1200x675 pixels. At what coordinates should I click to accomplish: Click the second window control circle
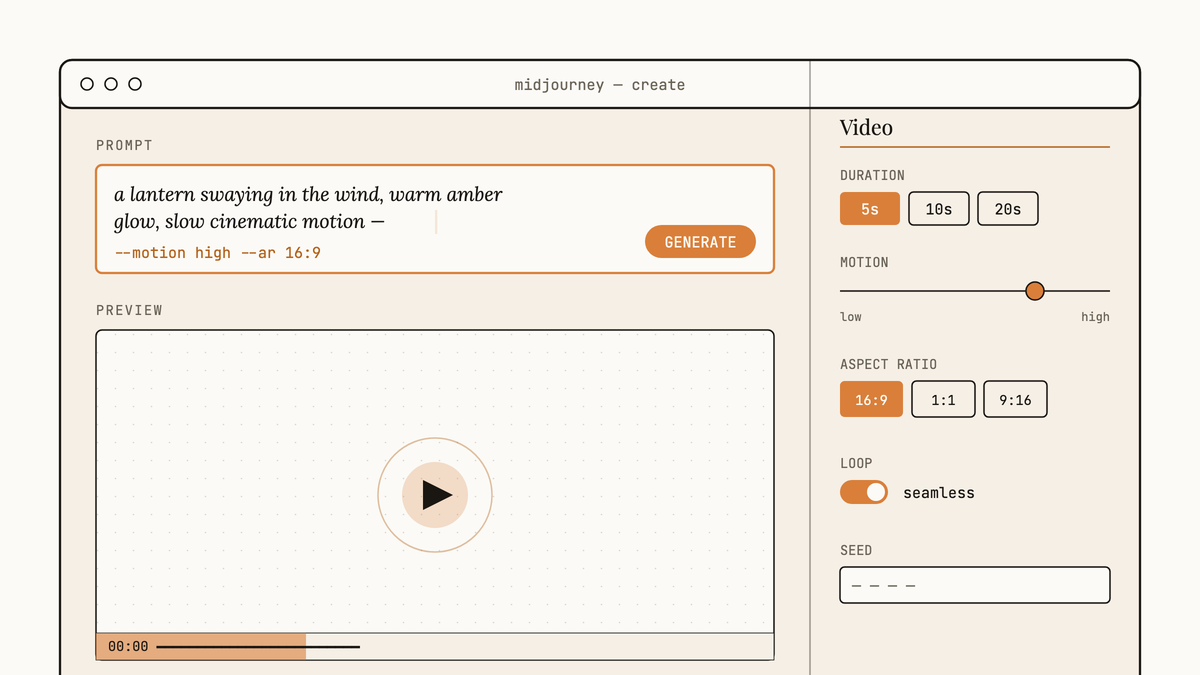(111, 84)
